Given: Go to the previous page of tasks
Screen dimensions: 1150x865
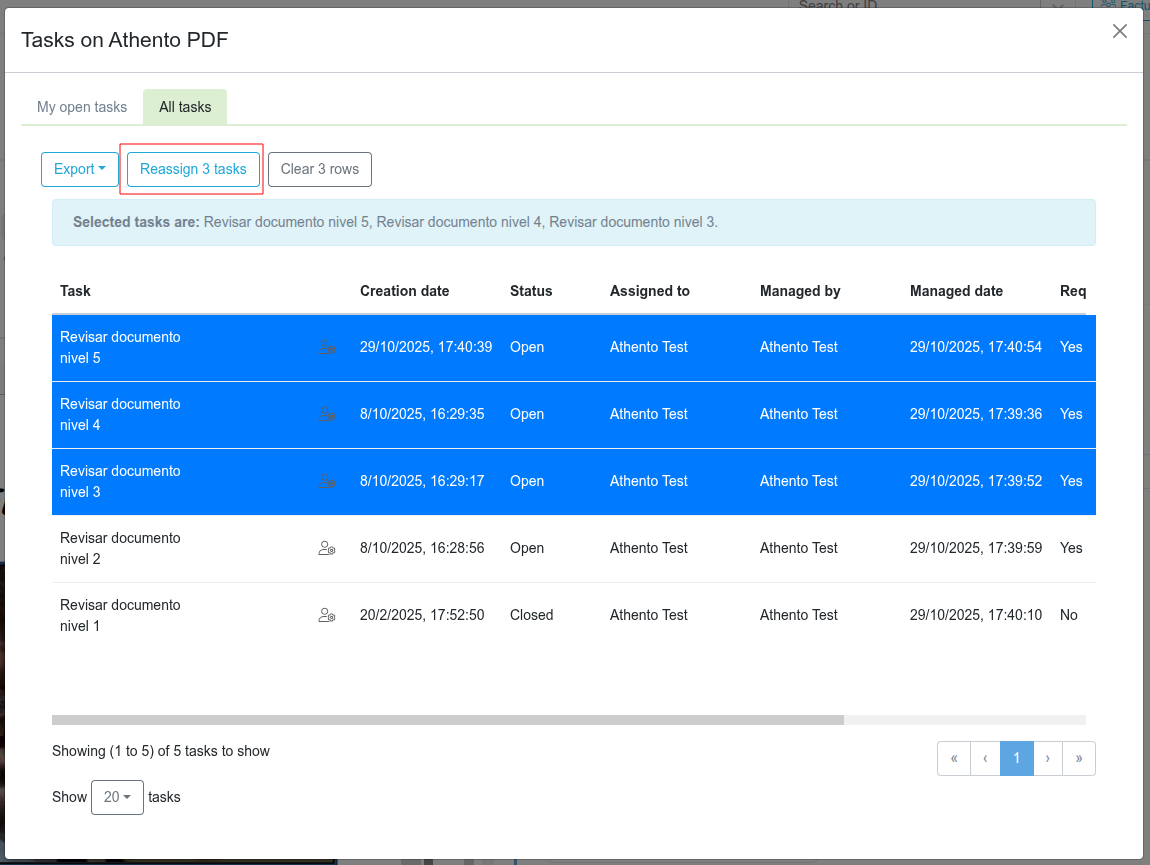Looking at the screenshot, I should pos(985,758).
